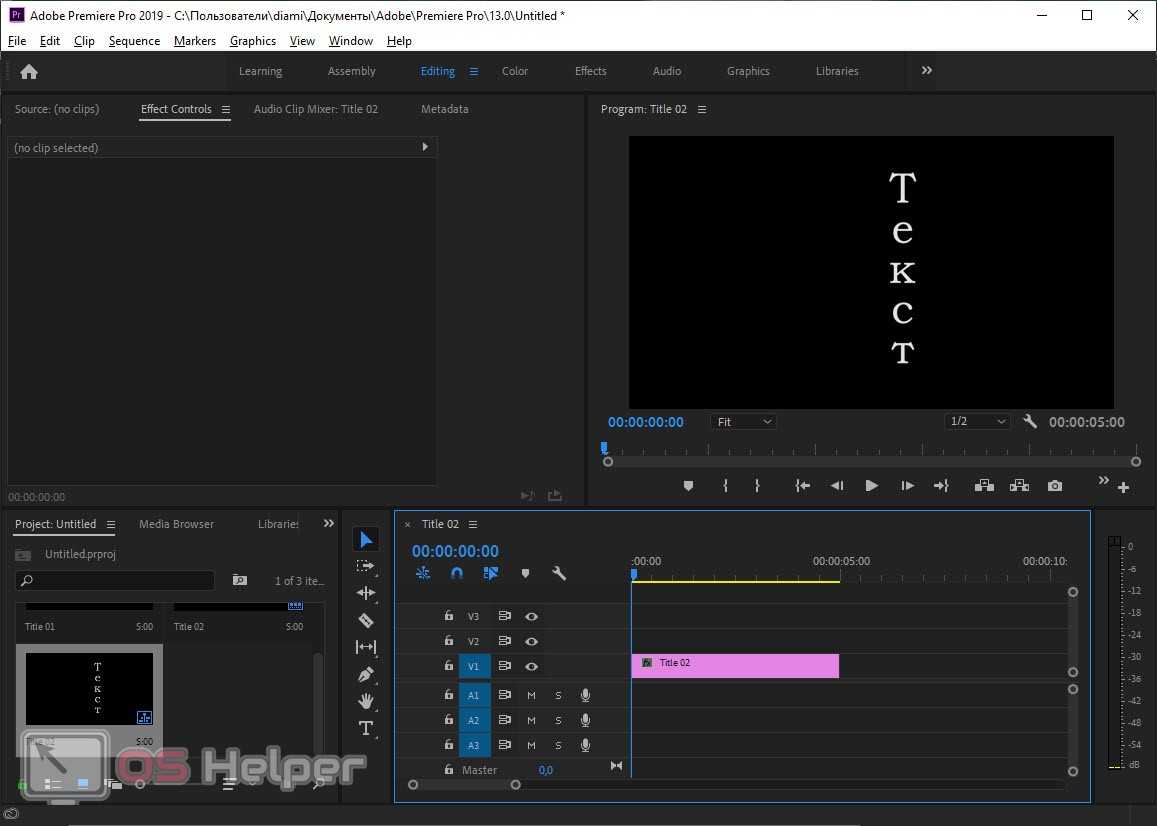
Task: Toggle V3 track output eye
Action: pyautogui.click(x=531, y=616)
